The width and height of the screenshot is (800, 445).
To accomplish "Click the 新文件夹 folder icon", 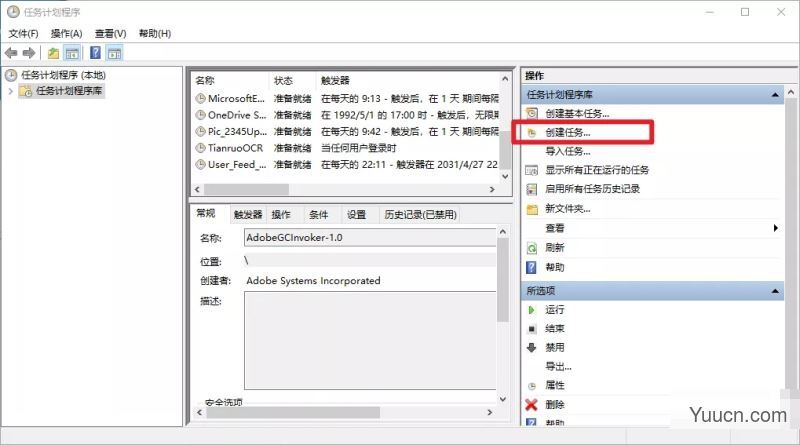I will 532,209.
